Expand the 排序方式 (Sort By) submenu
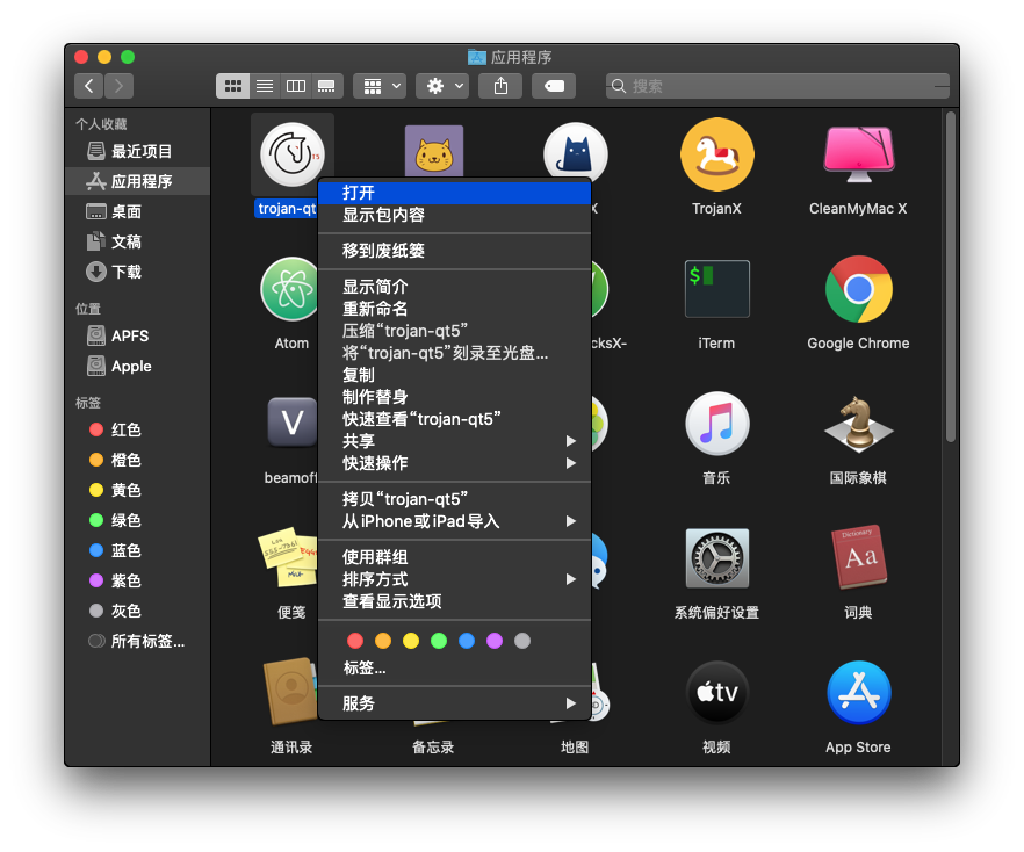The image size is (1024, 852). tap(450, 578)
